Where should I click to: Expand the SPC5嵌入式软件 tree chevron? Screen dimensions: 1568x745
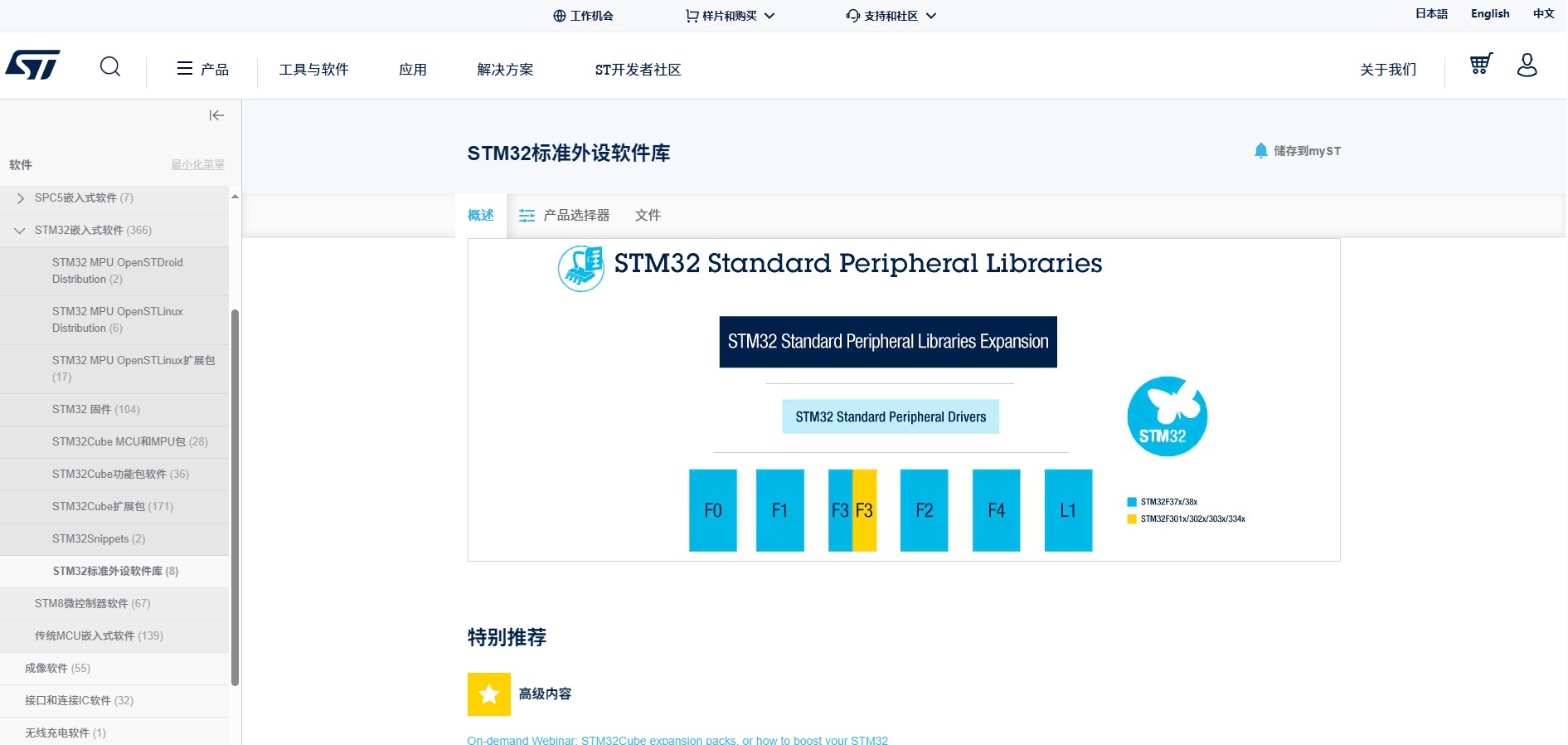[21, 198]
